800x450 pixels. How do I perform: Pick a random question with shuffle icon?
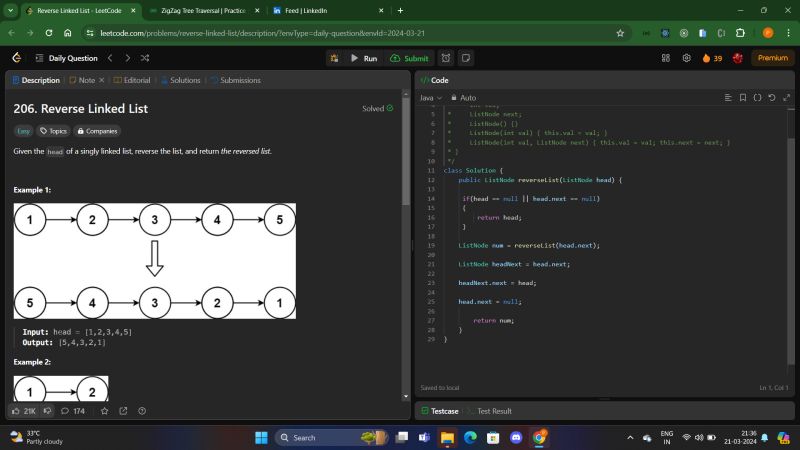coord(146,58)
